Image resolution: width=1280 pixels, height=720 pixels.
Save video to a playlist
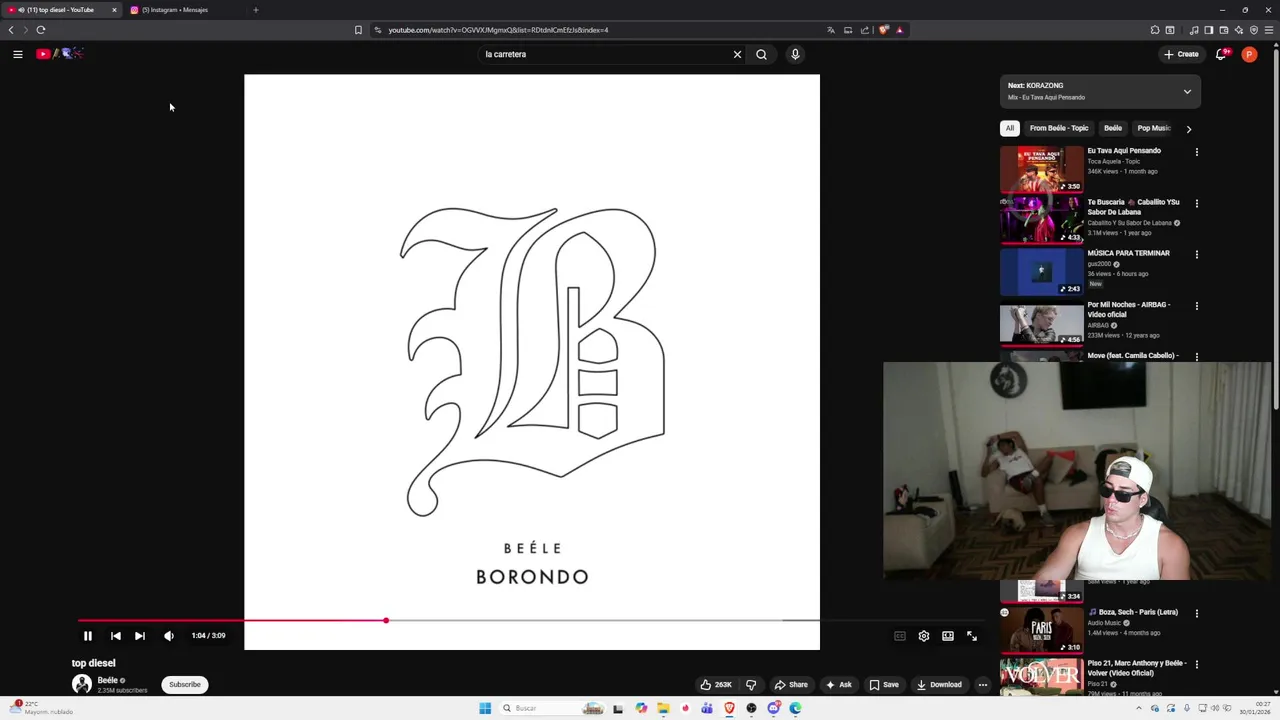(x=884, y=685)
